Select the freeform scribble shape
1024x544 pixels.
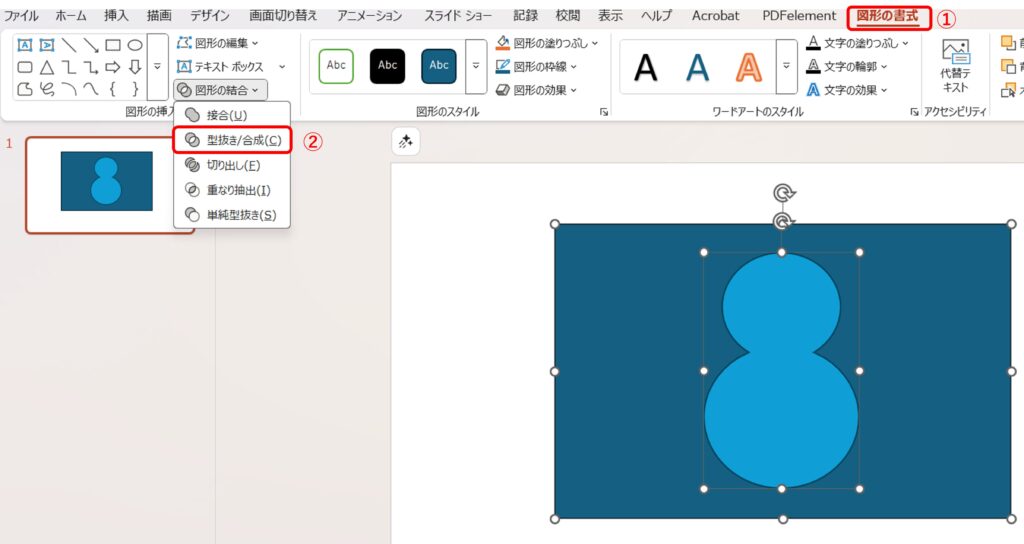point(46,89)
